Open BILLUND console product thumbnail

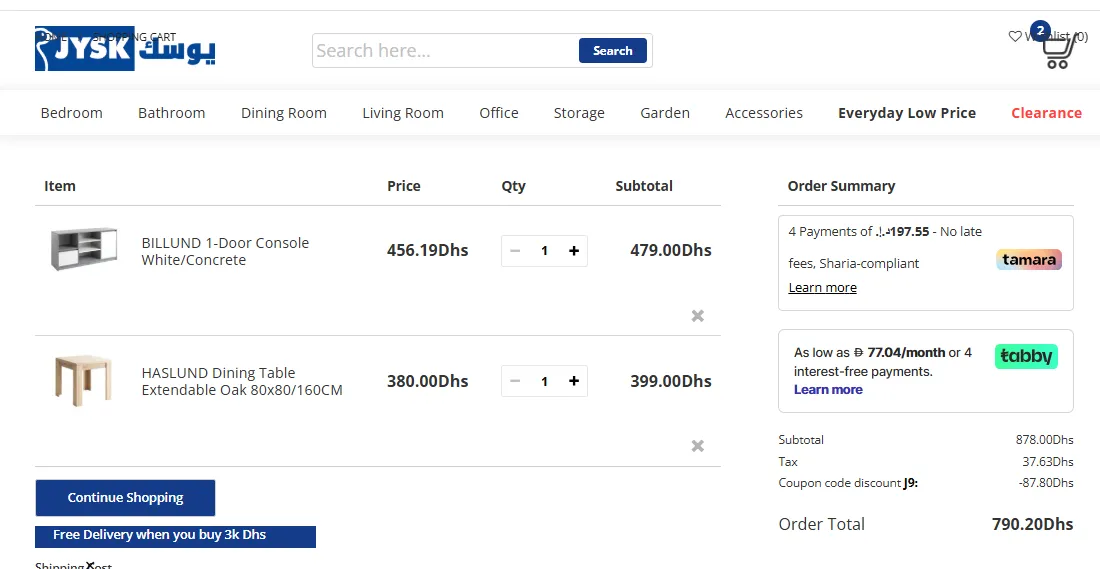83,249
